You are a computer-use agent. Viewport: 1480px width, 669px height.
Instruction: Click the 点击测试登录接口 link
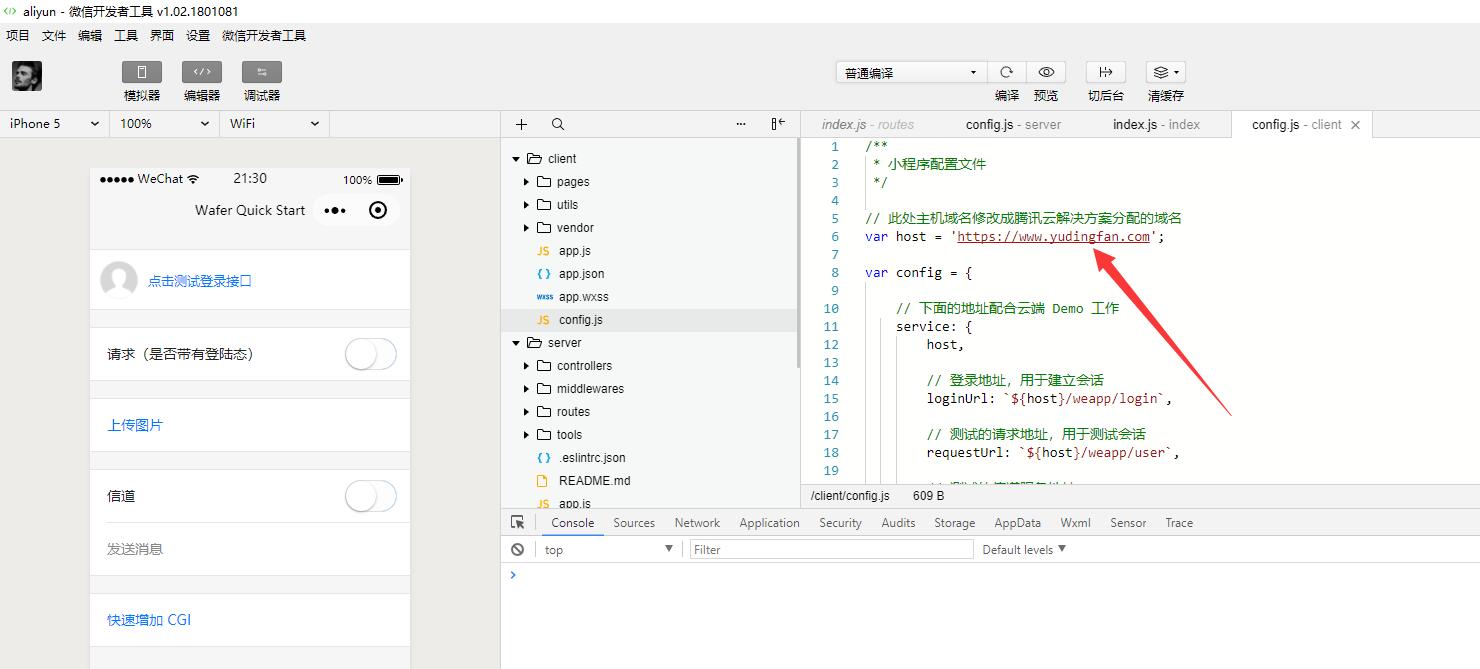click(x=200, y=281)
